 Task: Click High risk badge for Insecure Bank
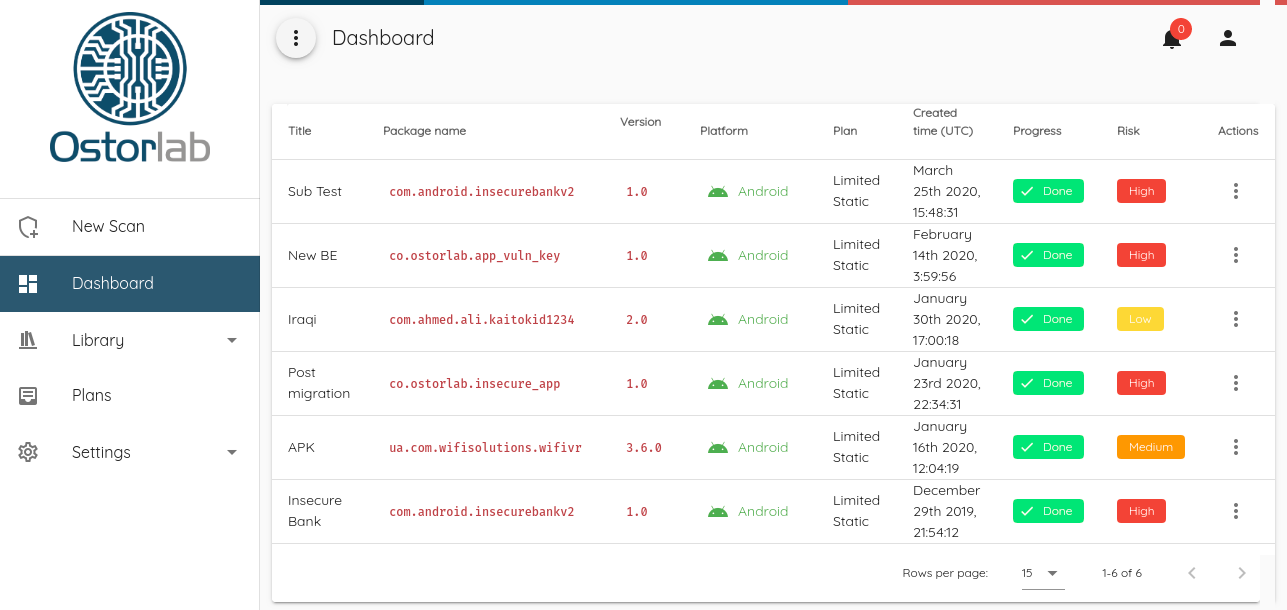coord(1141,511)
